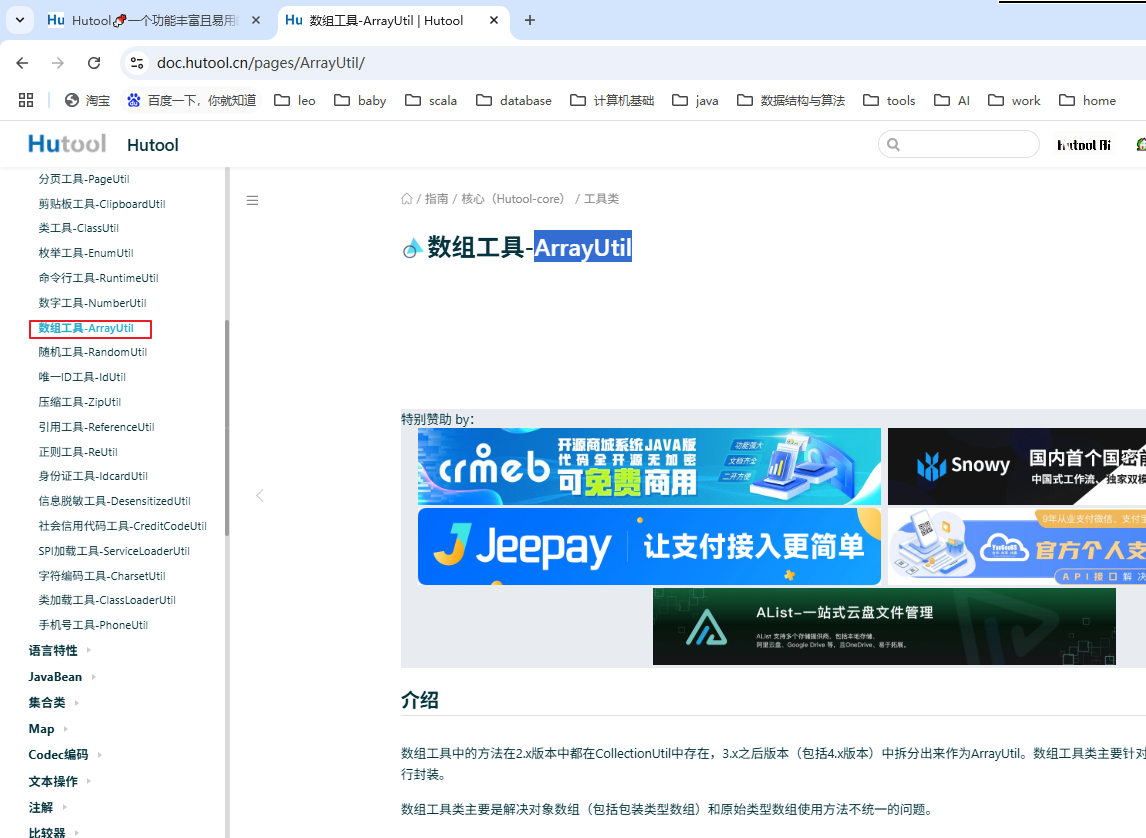The image size is (1146, 838).
Task: Expand the 语言特性 sidebar group
Action: point(60,650)
